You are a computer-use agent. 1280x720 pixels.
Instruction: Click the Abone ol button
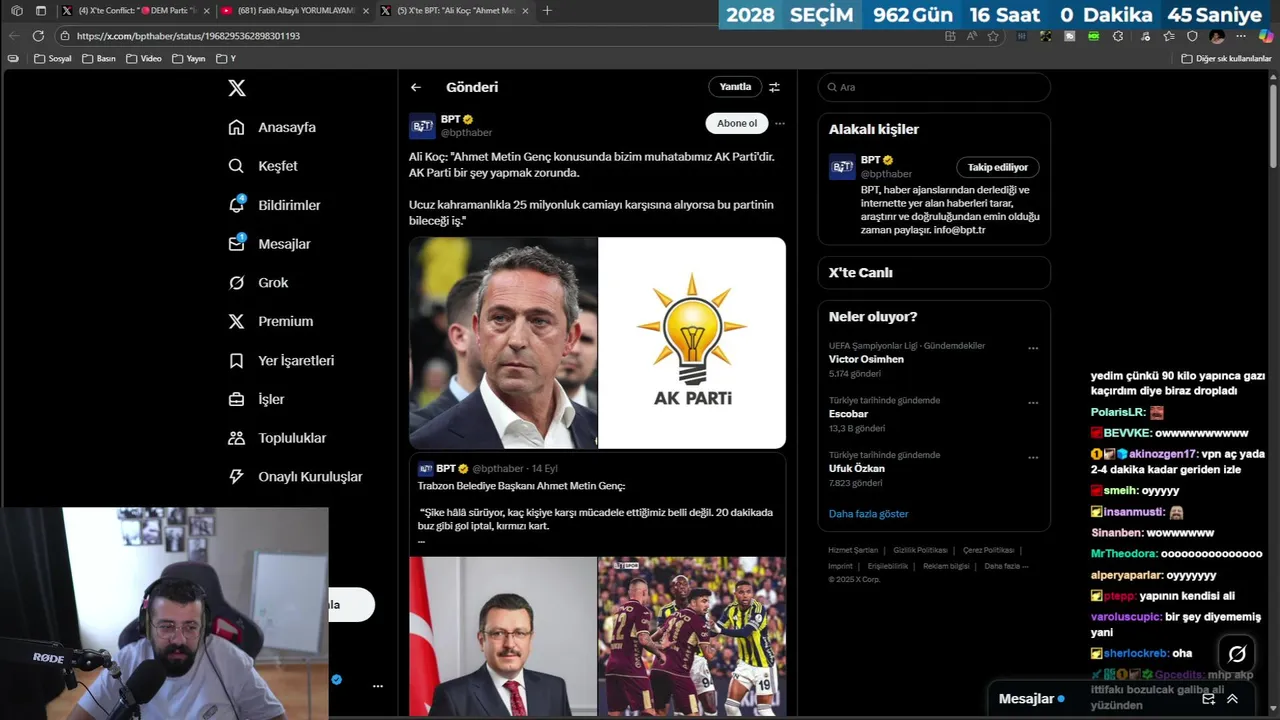coord(737,123)
